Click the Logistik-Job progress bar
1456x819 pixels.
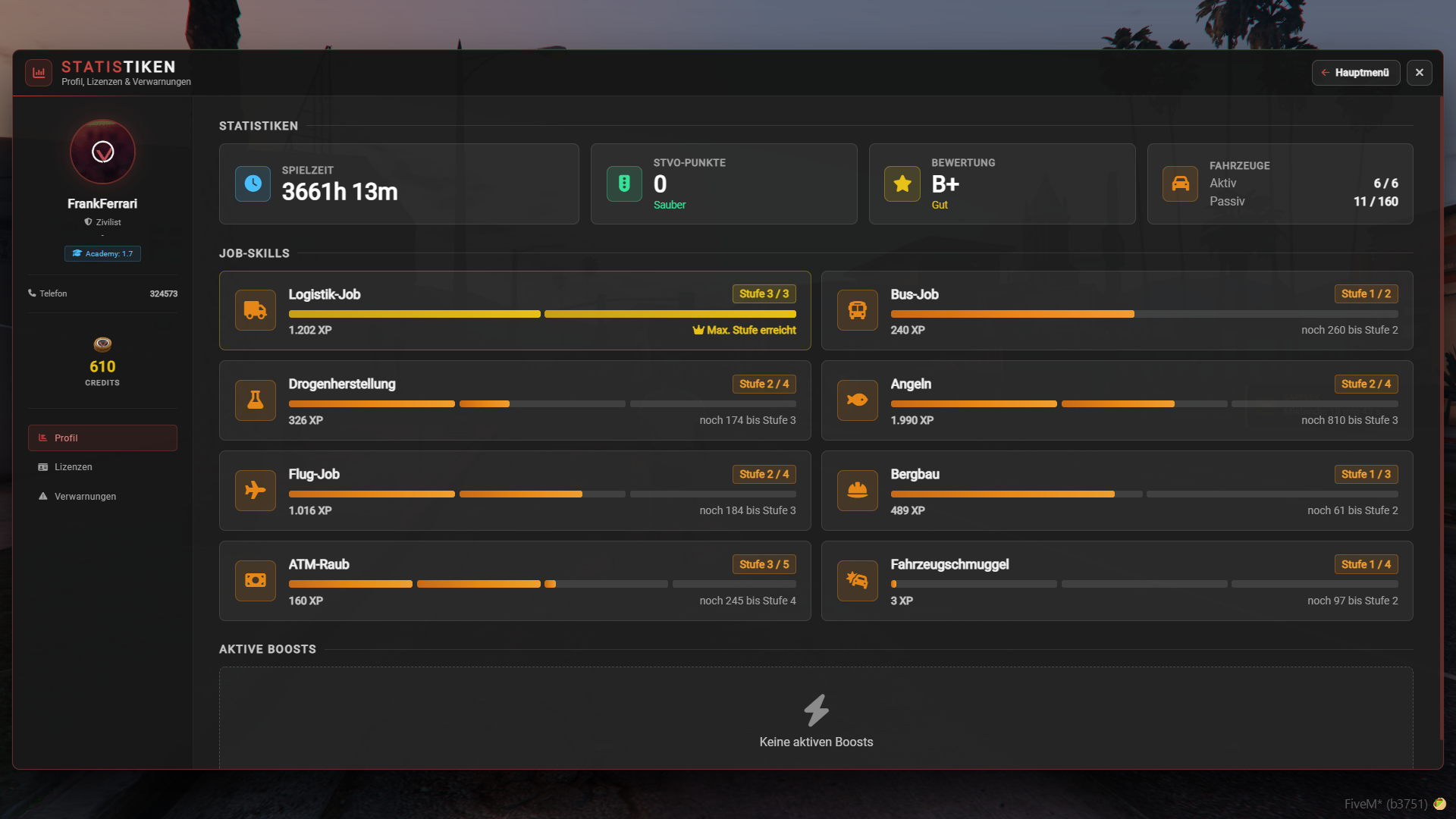click(x=542, y=314)
